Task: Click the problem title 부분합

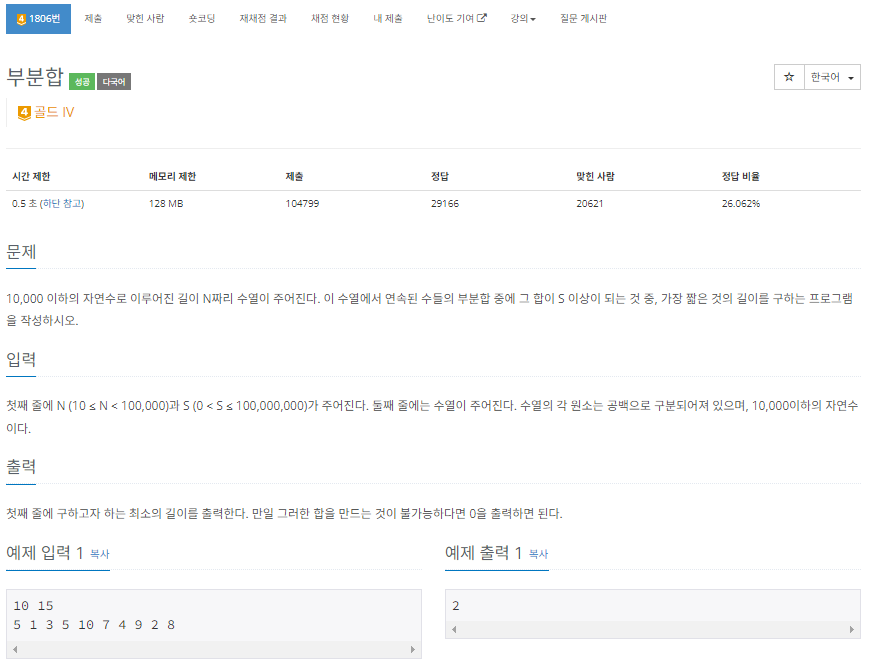Action: pos(35,77)
